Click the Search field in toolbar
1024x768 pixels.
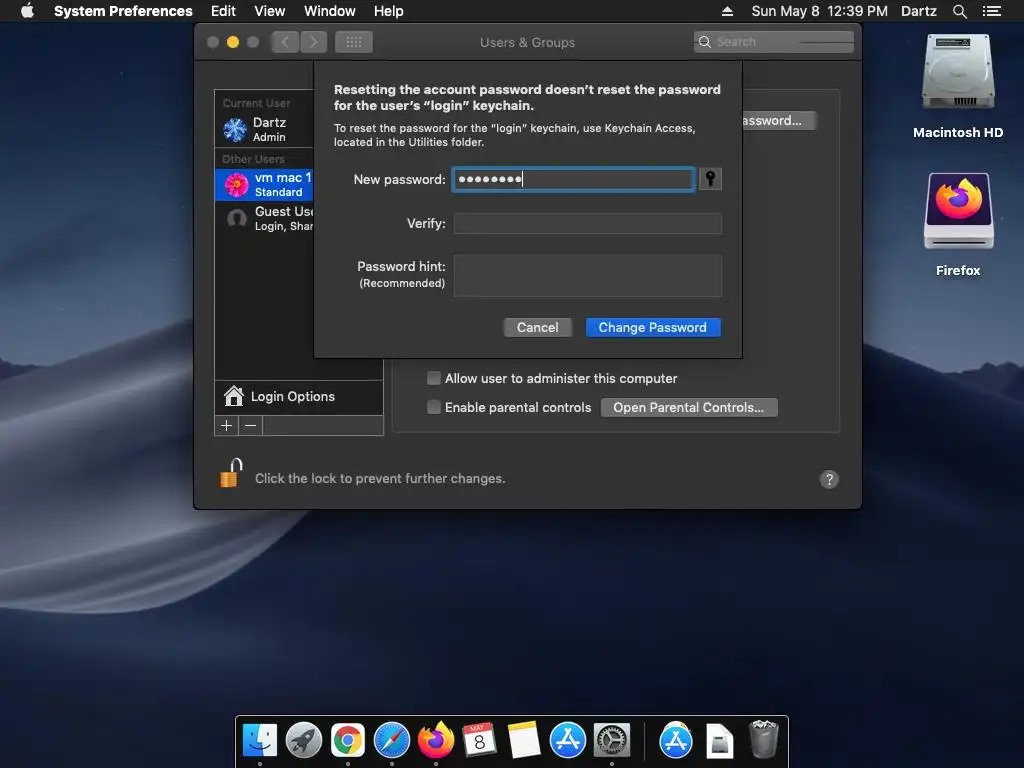click(x=774, y=42)
